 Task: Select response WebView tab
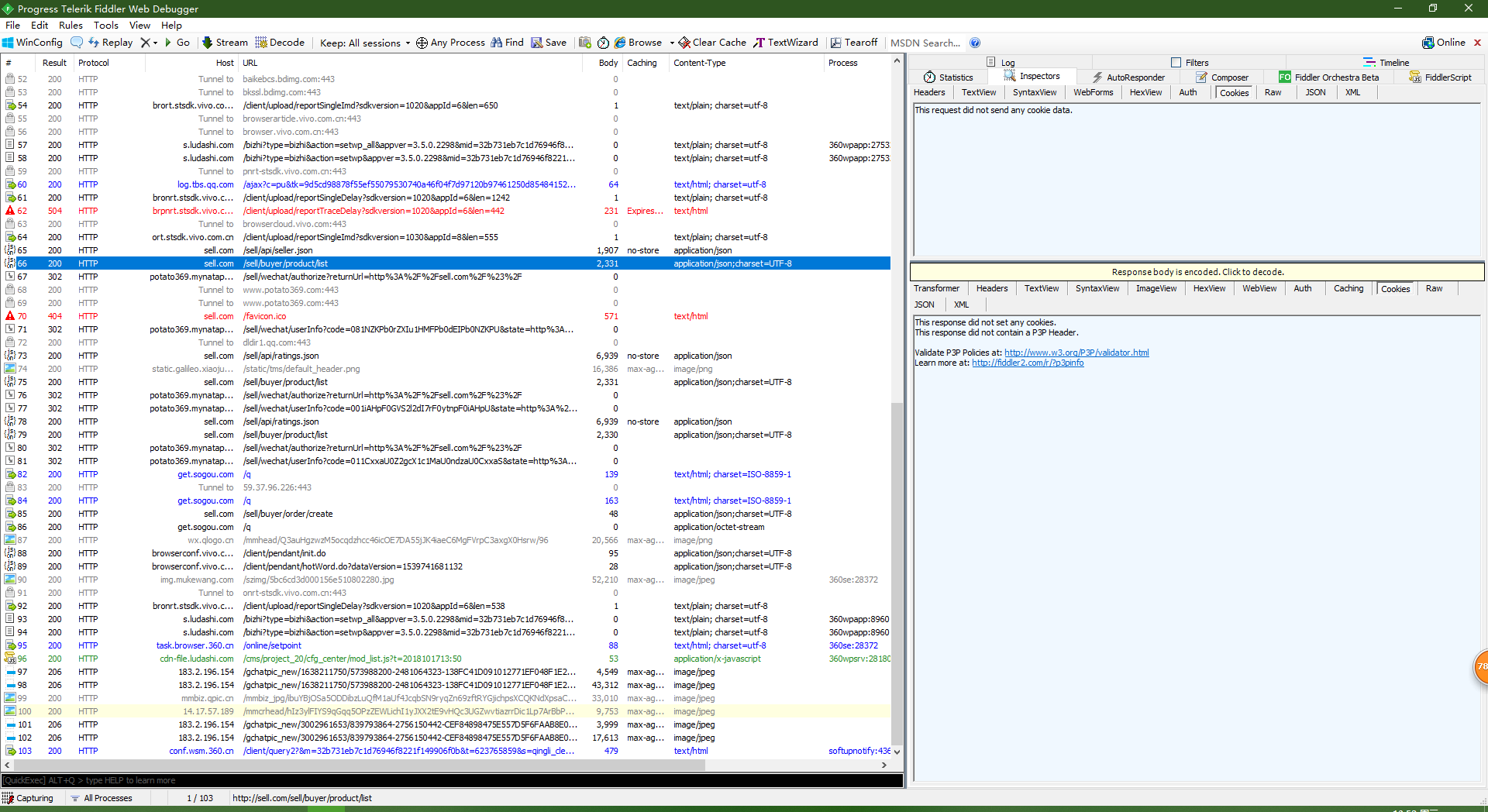click(1259, 288)
